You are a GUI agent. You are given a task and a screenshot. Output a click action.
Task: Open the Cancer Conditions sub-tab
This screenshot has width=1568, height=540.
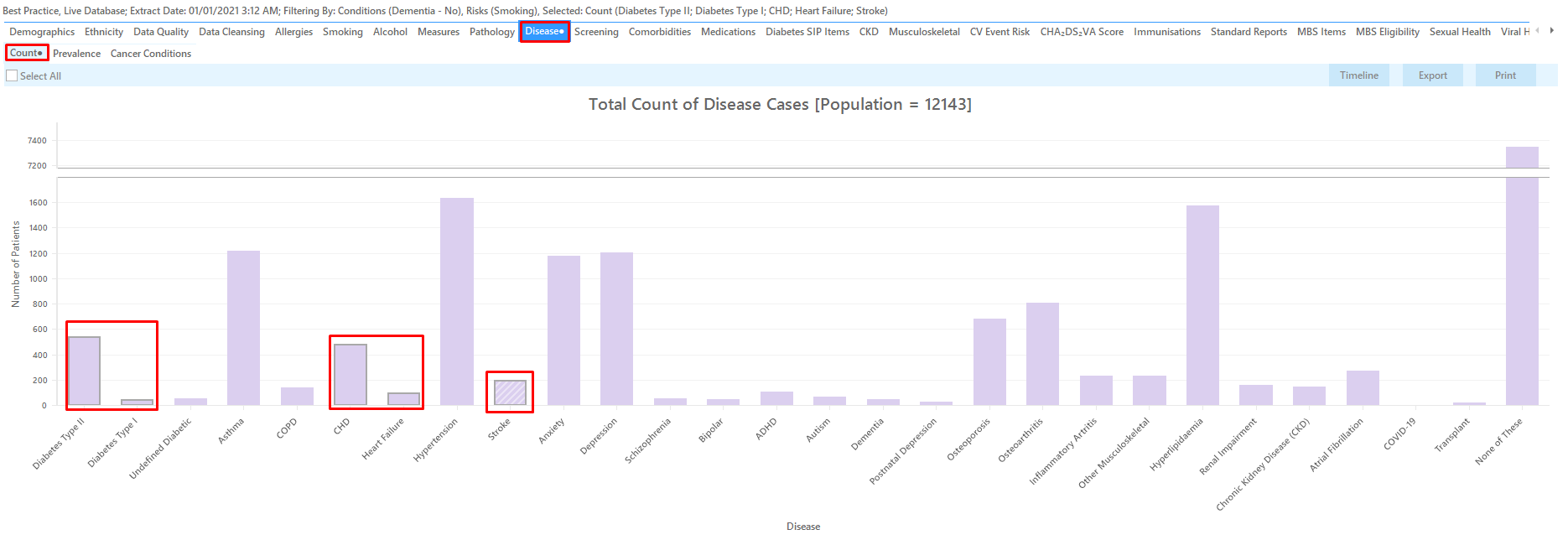151,54
